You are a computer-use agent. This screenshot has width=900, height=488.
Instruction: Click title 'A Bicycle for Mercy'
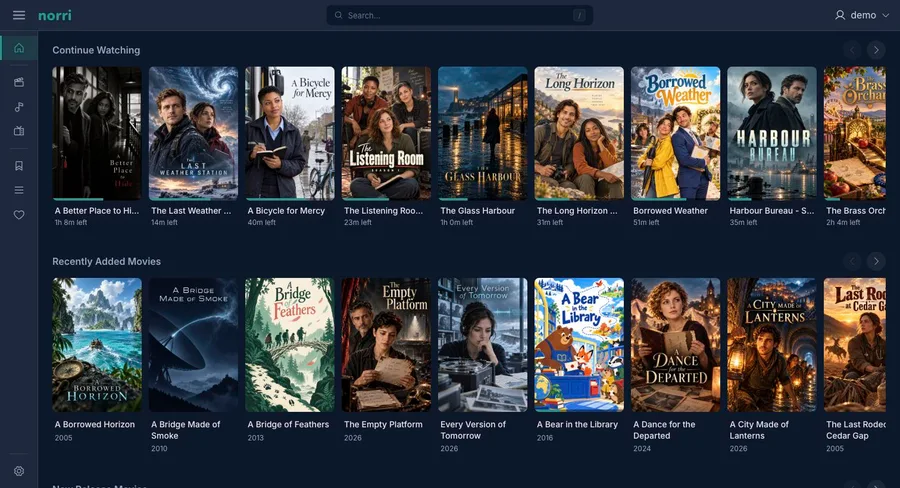point(286,211)
